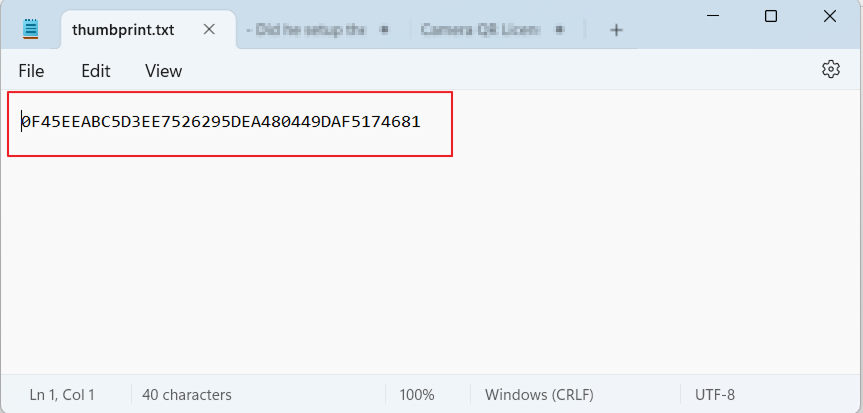This screenshot has width=863, height=413.
Task: Click the 40 characters count in status bar
Action: pos(187,395)
